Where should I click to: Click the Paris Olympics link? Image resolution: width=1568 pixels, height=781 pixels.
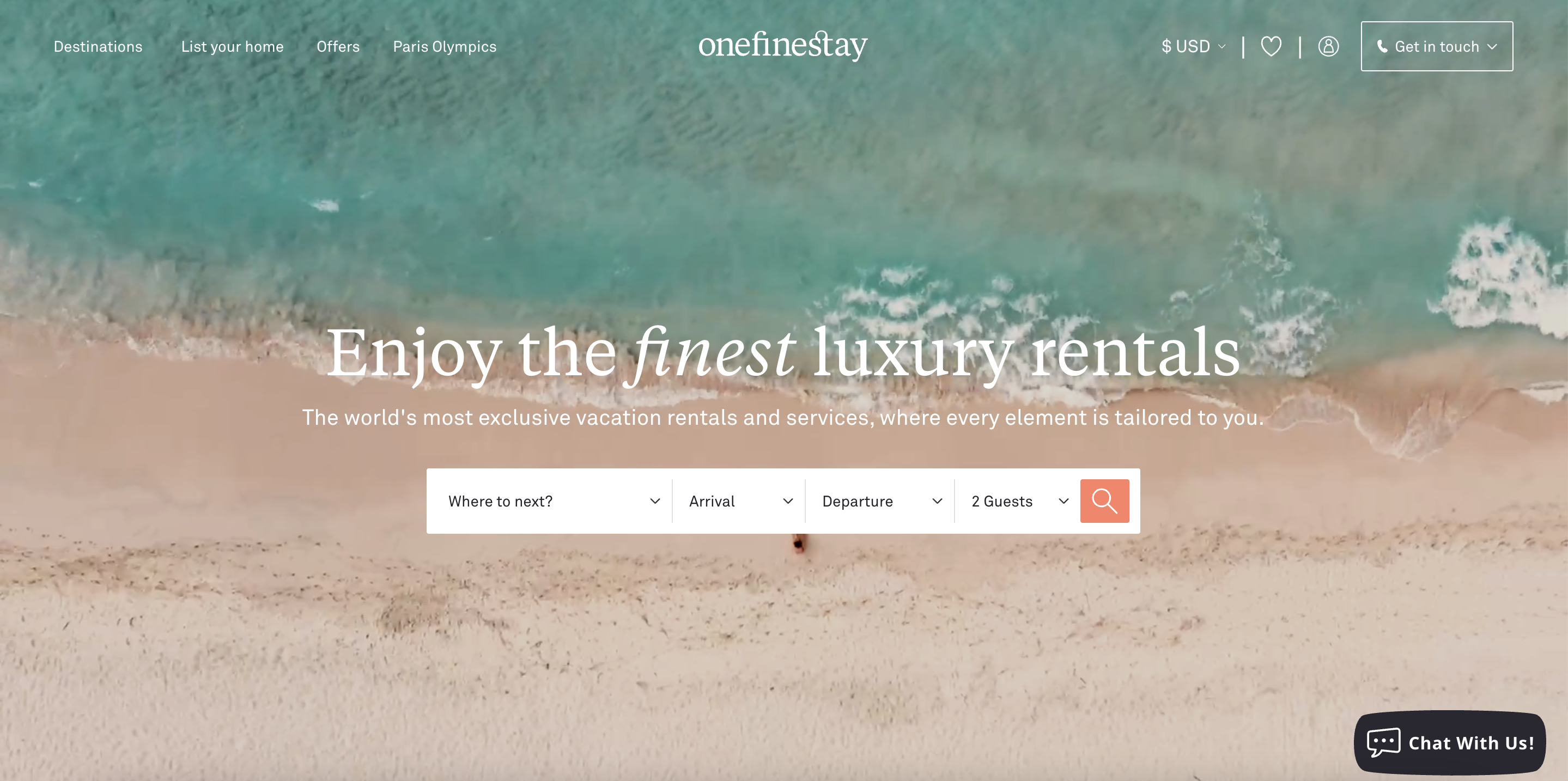[x=444, y=46]
